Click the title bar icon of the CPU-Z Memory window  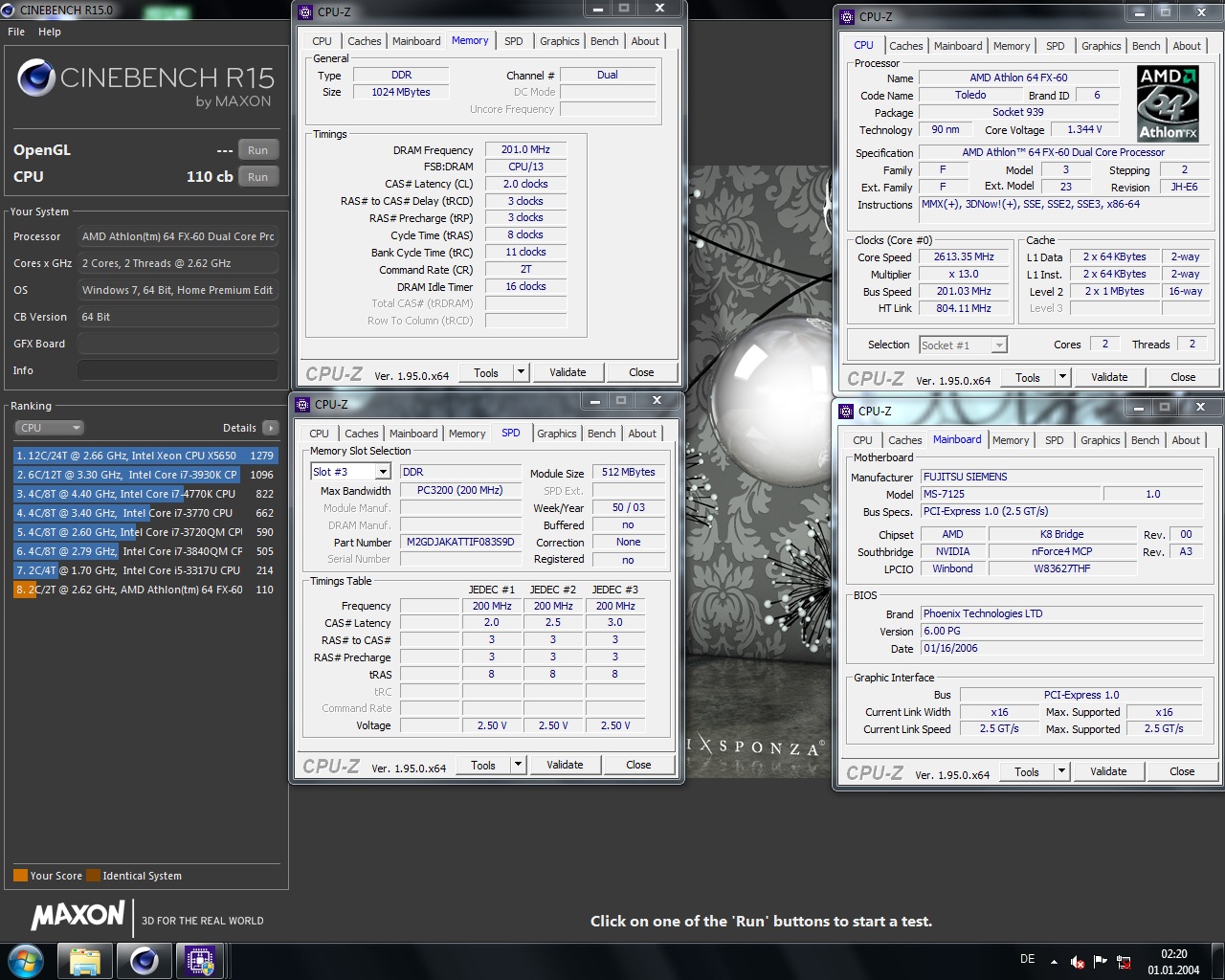(305, 11)
